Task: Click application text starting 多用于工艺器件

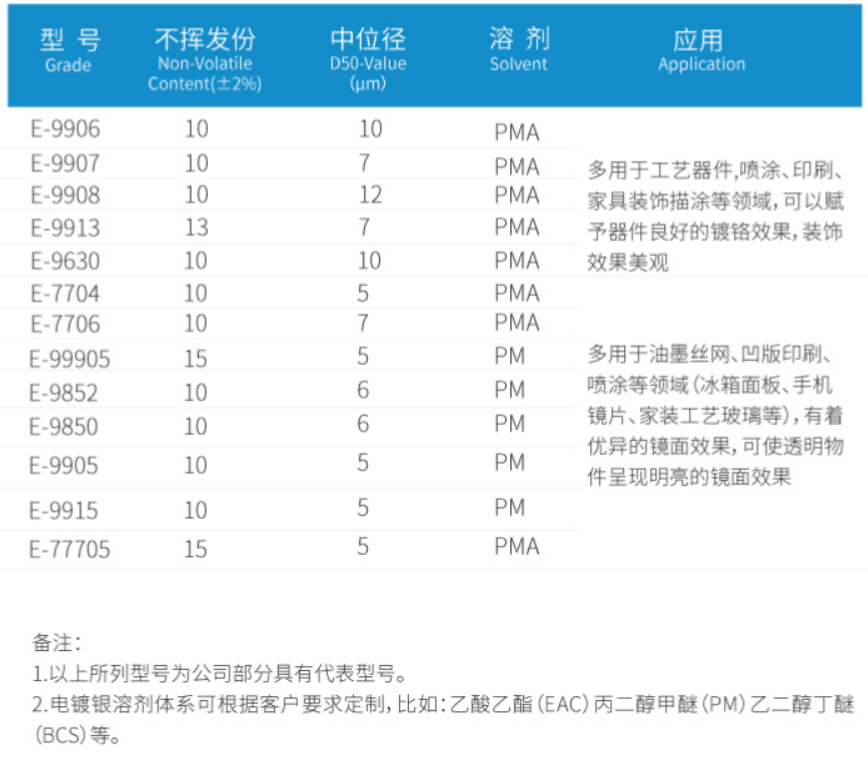Action: tap(716, 216)
